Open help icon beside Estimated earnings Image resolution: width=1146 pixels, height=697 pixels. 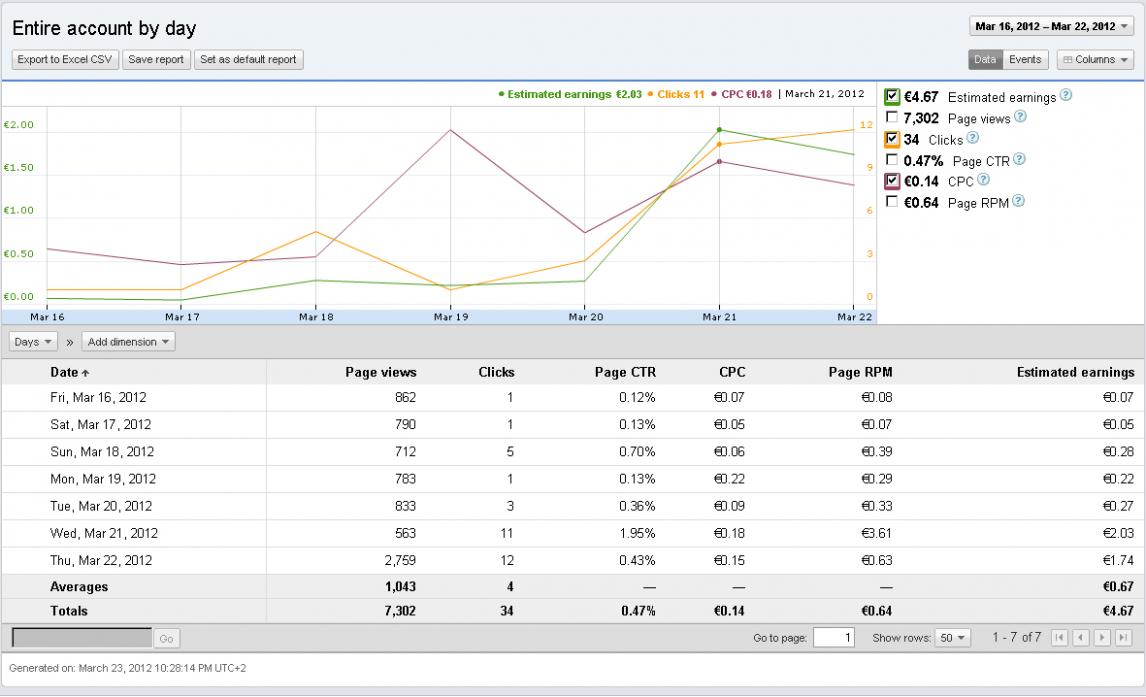tap(1066, 95)
